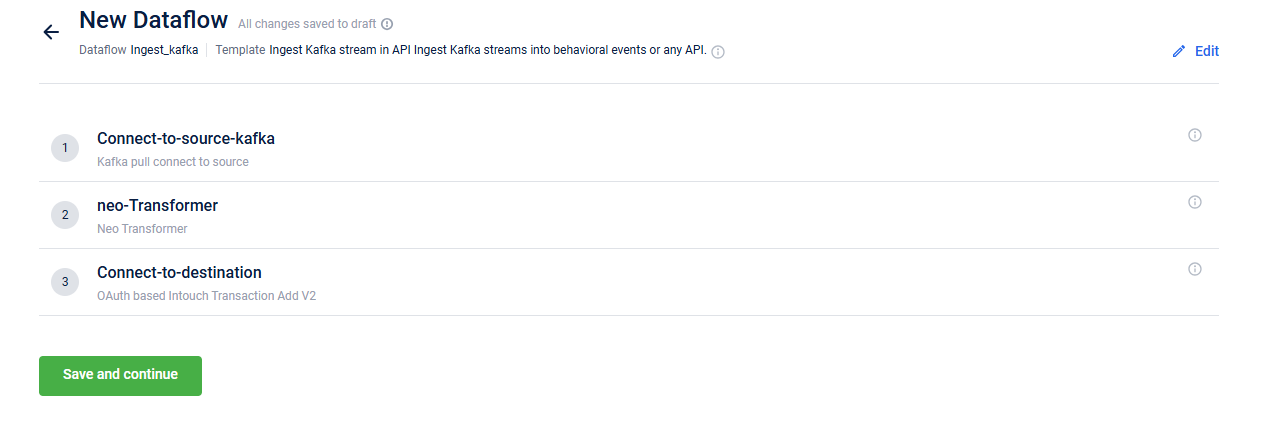
Task: Click info icon next to 'All changes saved to draft'
Action: pos(387,24)
